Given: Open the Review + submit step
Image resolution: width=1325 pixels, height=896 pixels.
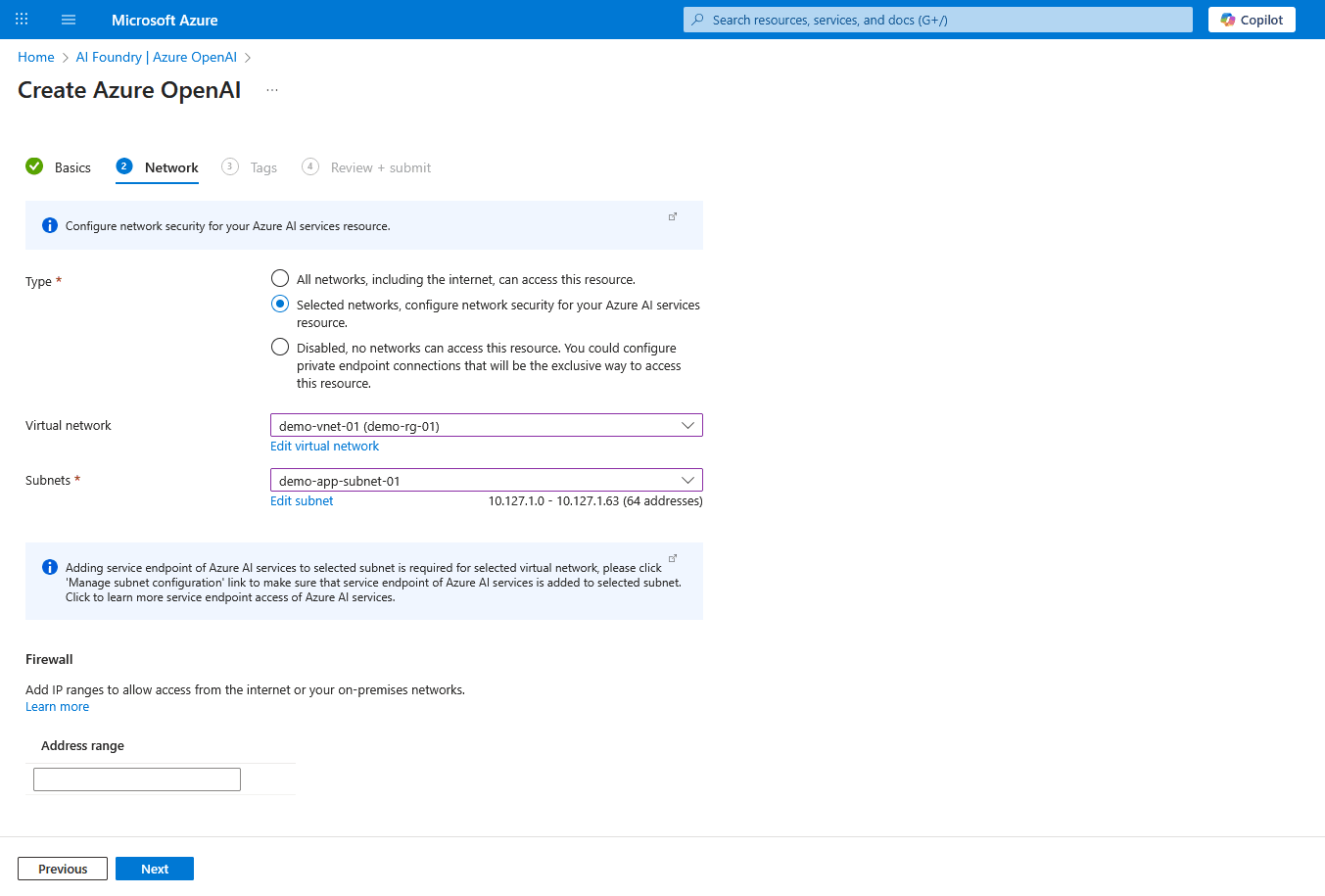Looking at the screenshot, I should (379, 166).
